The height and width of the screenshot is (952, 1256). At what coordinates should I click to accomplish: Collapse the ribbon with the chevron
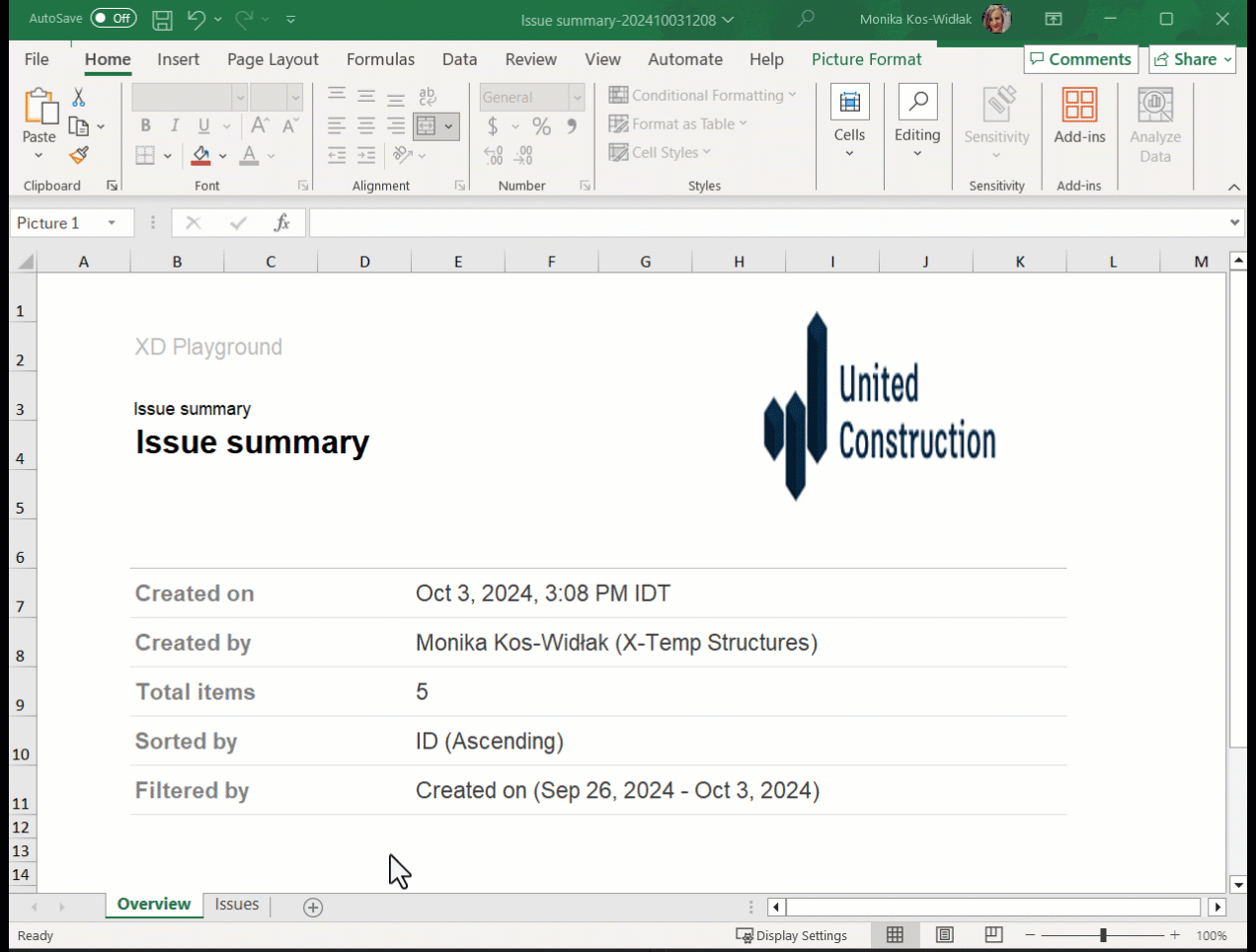click(1234, 187)
